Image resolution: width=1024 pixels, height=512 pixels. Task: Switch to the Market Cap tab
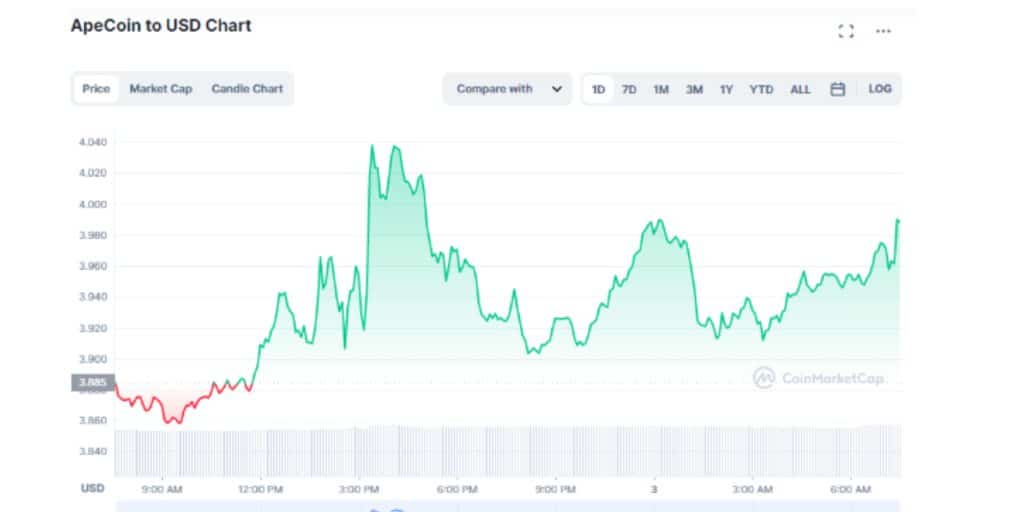(x=161, y=89)
